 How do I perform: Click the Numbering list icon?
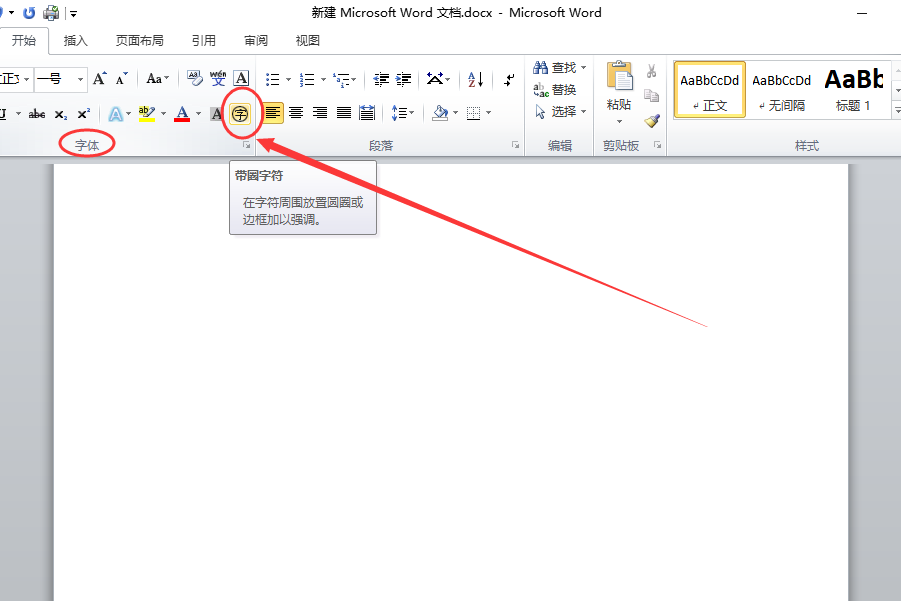coord(307,79)
